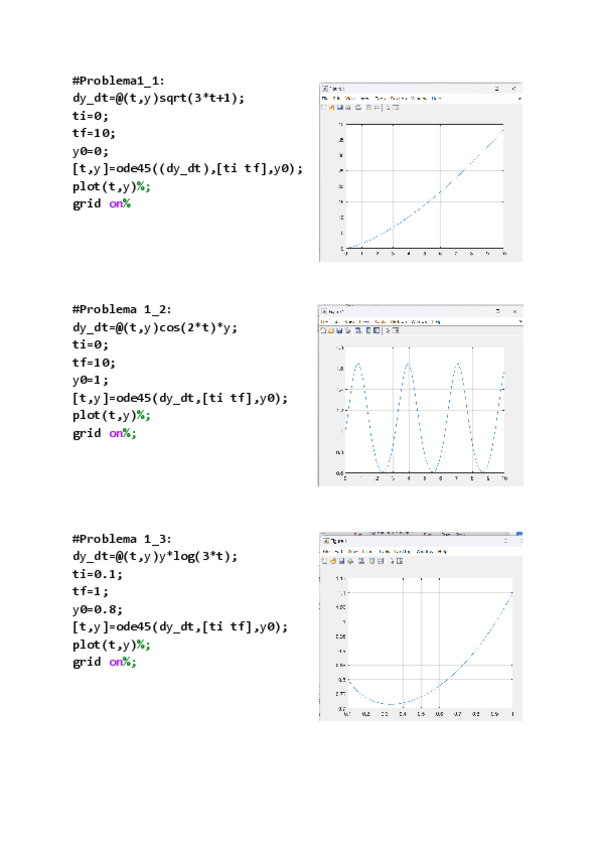600x848 pixels.
Task: Open File menu in Problema 1_1 figure window
Action: (x=325, y=98)
